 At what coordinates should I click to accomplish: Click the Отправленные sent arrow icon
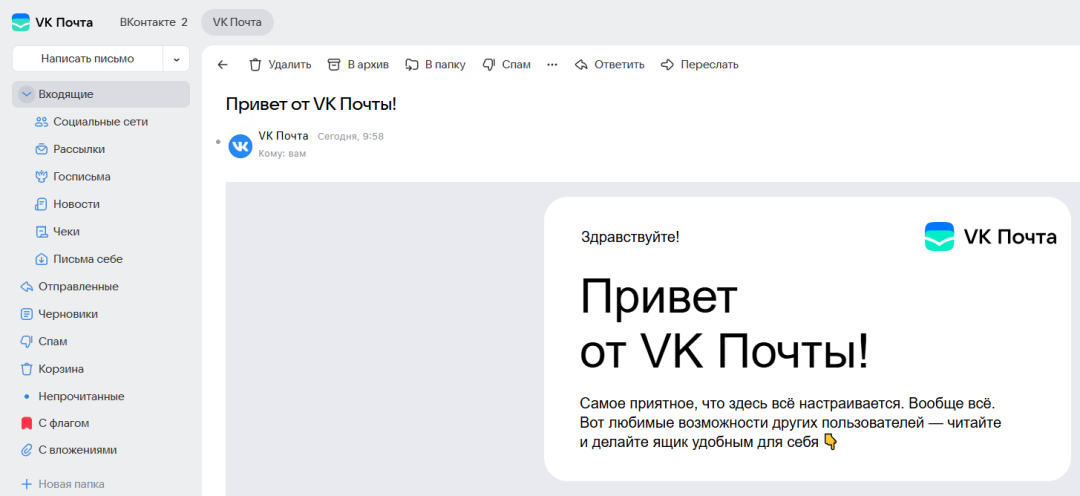click(27, 287)
